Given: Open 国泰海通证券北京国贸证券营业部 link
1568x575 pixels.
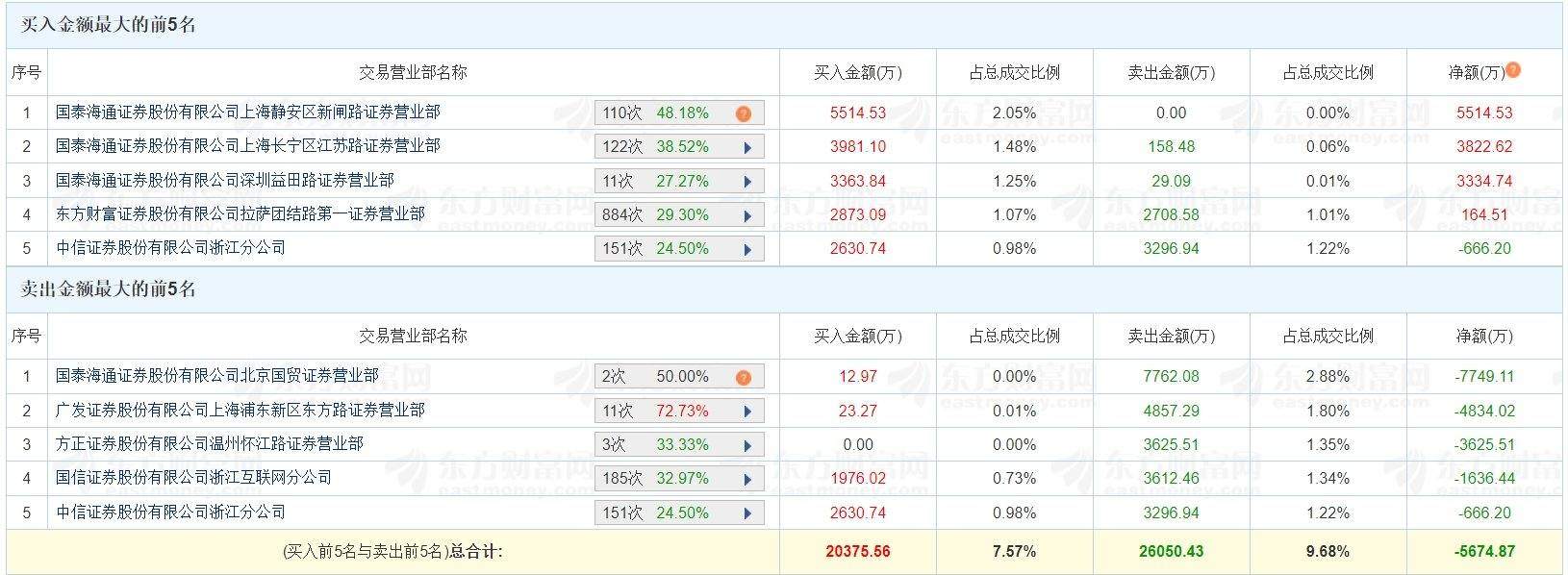Looking at the screenshot, I should click(217, 375).
